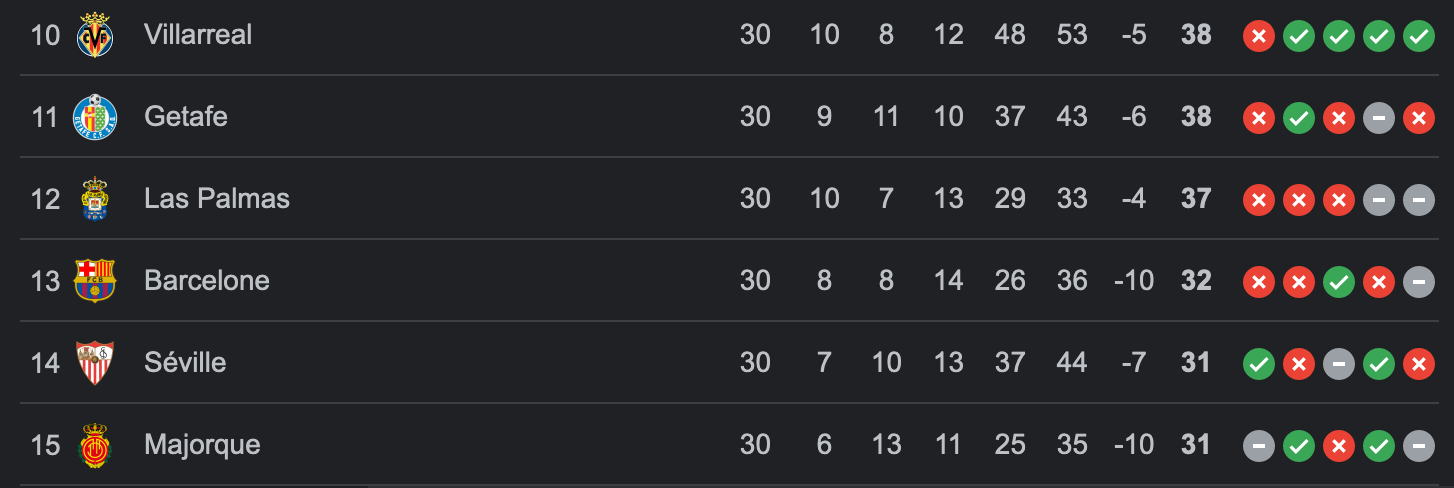The image size is (1454, 488).
Task: Click Villarreal's last green win icon
Action: 1418,36
